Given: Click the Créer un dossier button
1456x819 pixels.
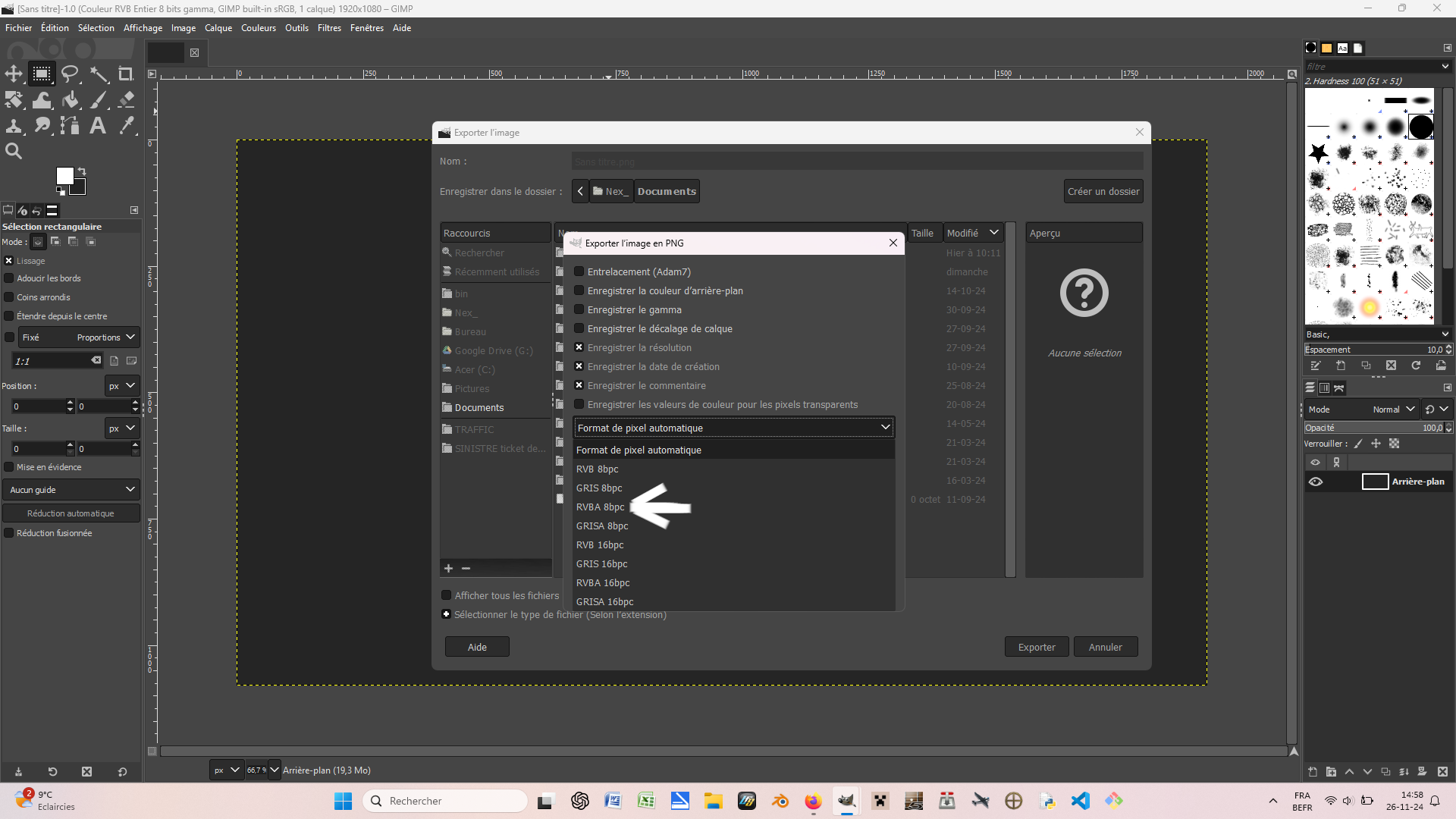Looking at the screenshot, I should tap(1103, 191).
